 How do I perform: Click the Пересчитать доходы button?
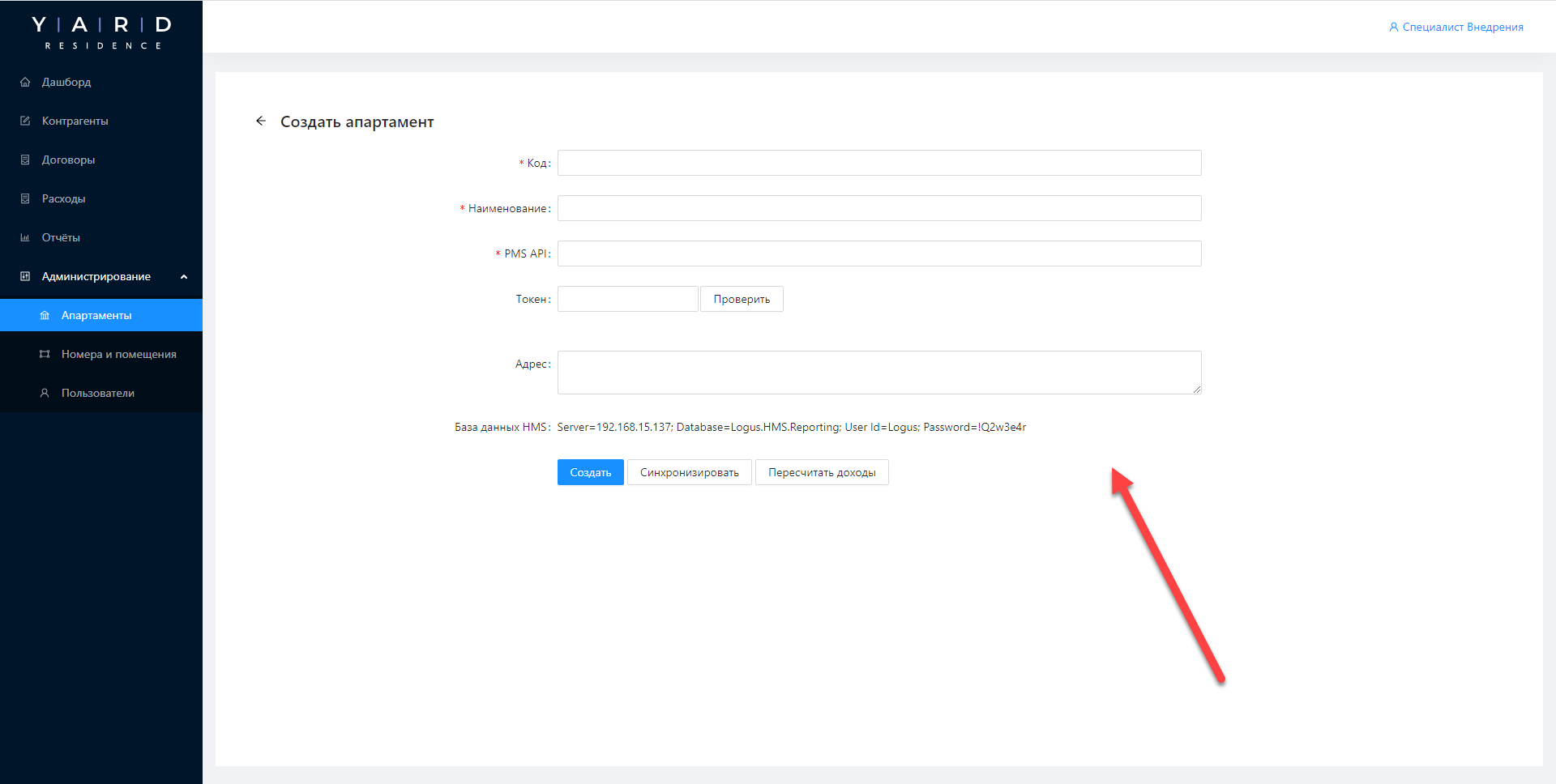[821, 472]
